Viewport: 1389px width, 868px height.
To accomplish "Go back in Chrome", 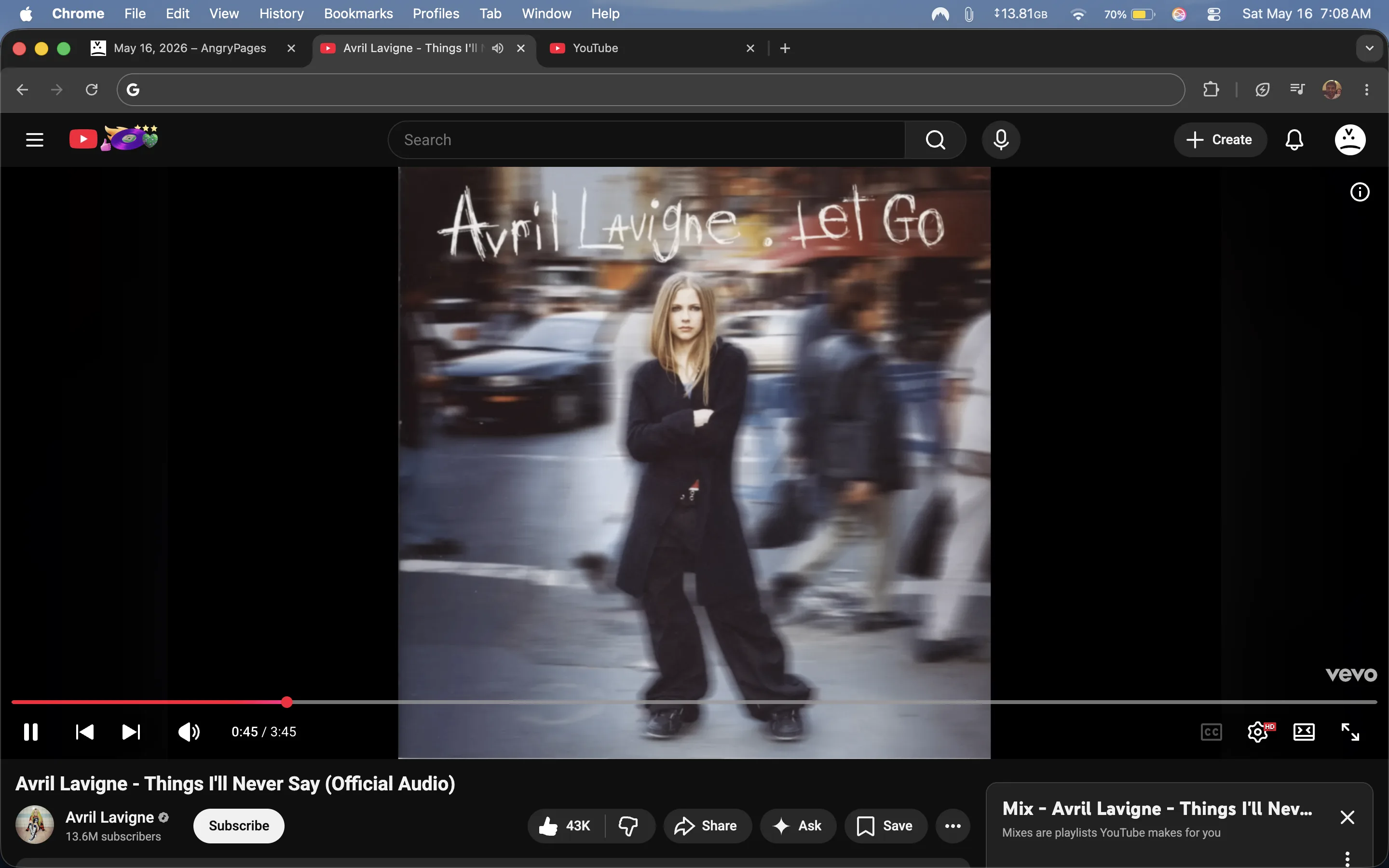I will coord(22,90).
